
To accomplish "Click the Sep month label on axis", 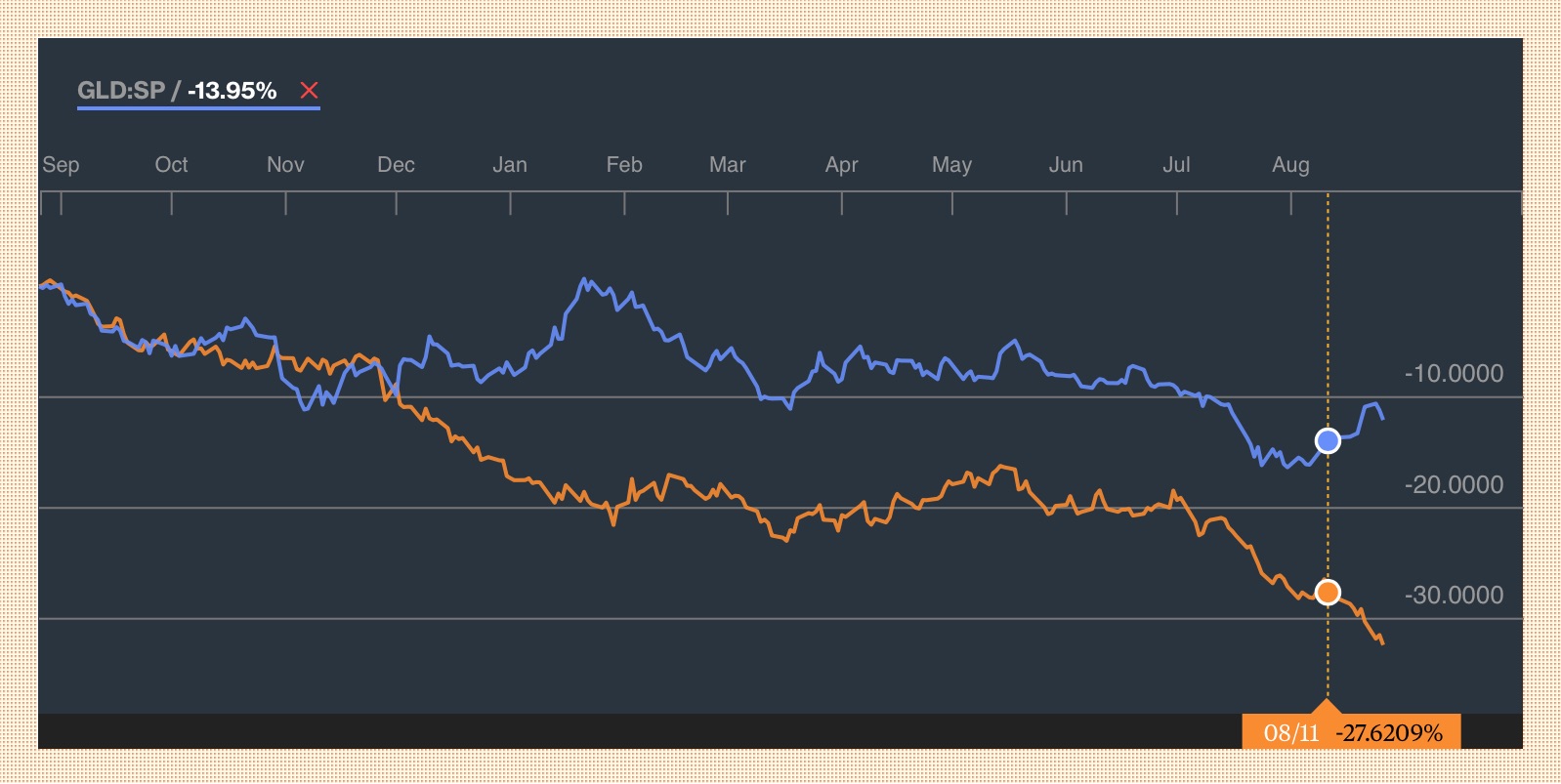I will pos(61,165).
